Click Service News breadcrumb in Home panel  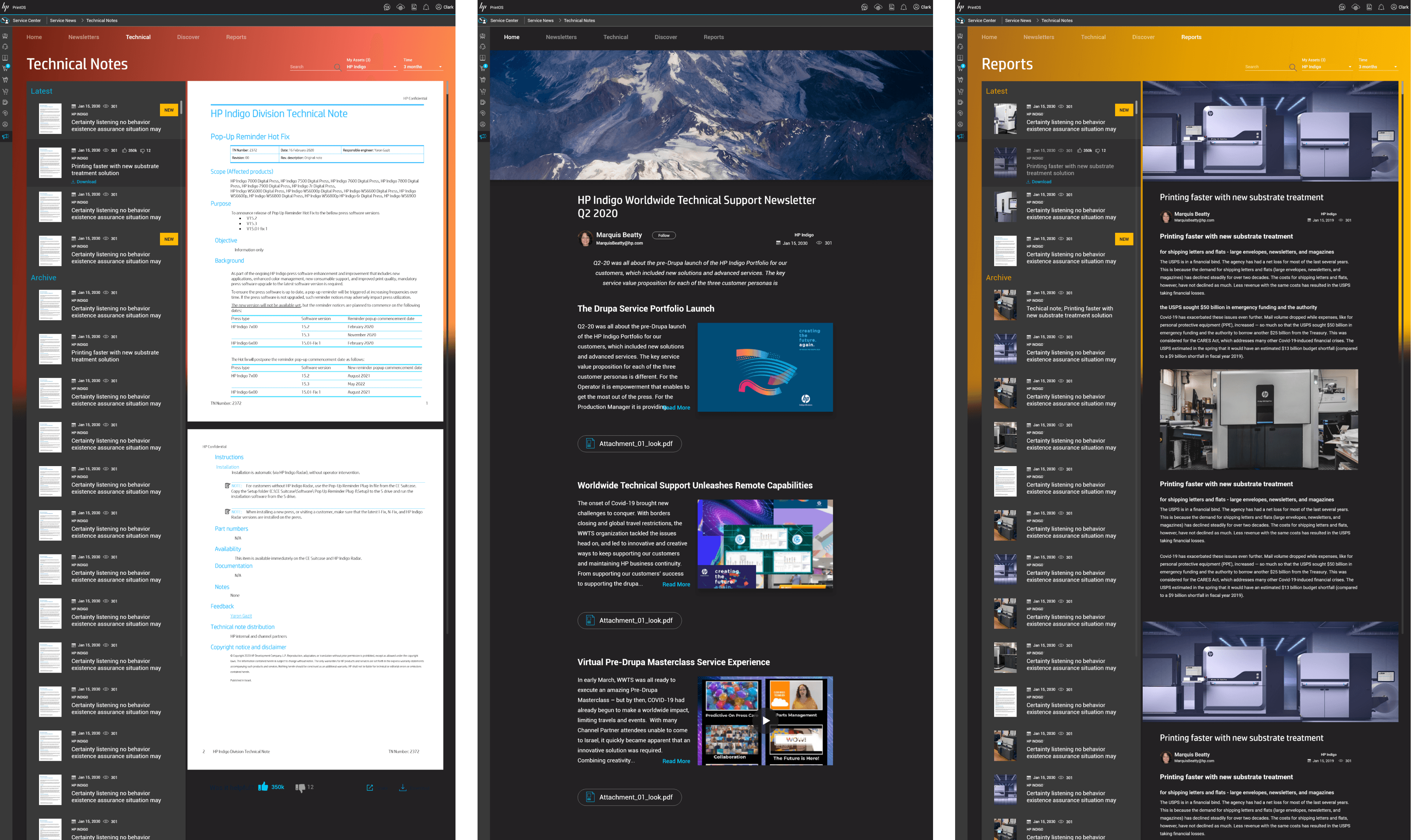(x=541, y=20)
